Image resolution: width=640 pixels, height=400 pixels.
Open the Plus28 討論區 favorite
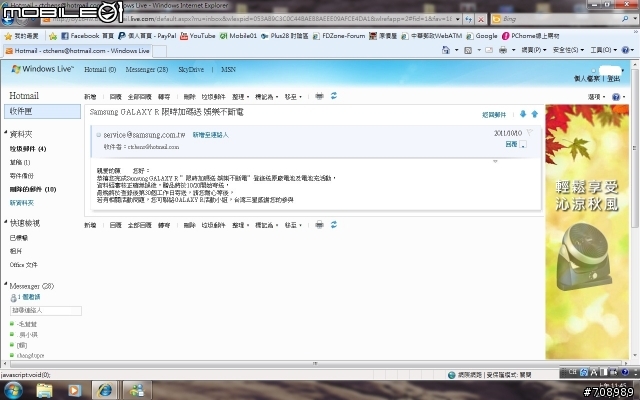tap(285, 36)
